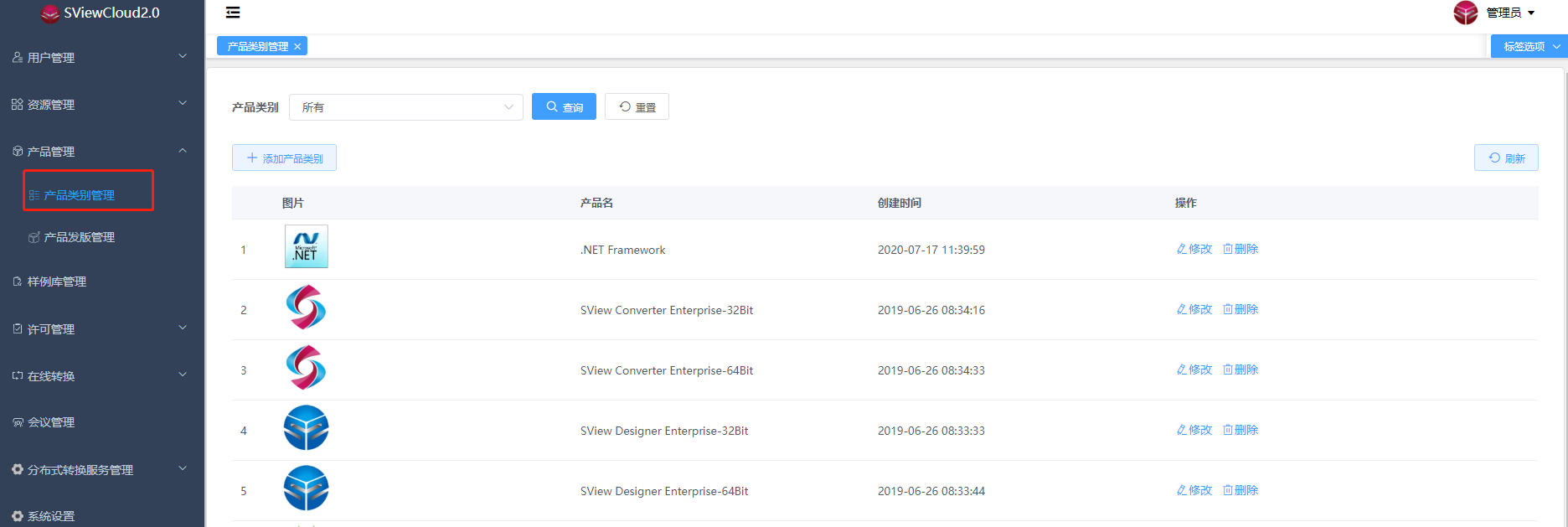
Task: Click timestamp 2020-07-17 11:39:59
Action: click(931, 250)
